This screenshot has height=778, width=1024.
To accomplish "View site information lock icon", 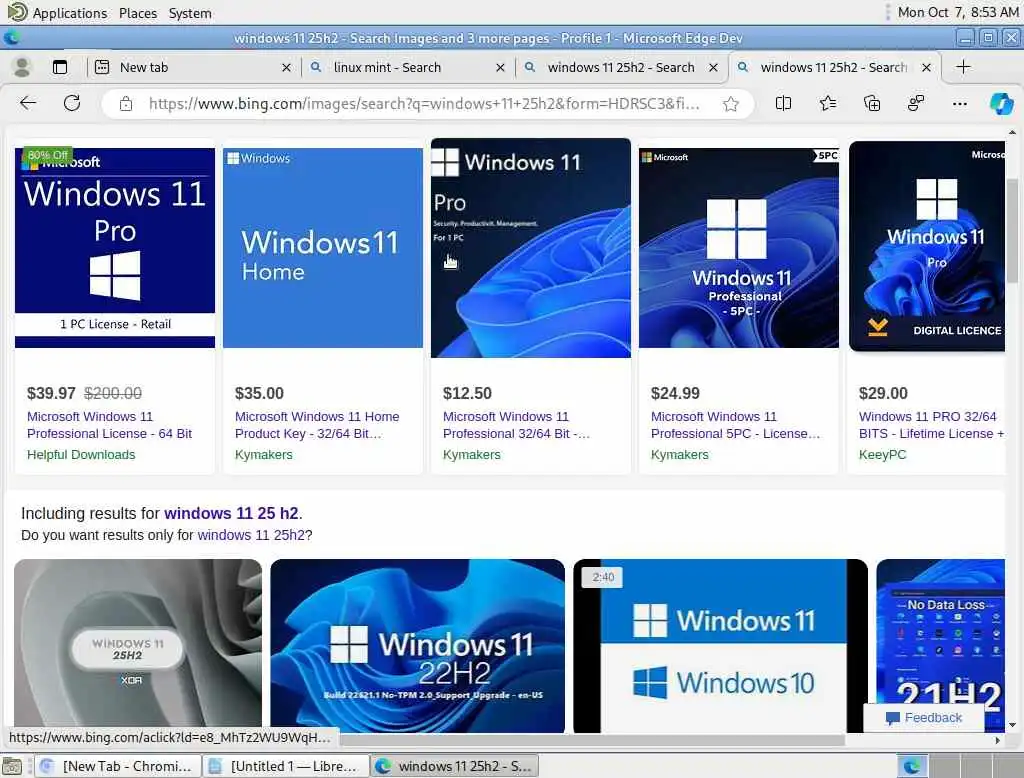I will 126,103.
